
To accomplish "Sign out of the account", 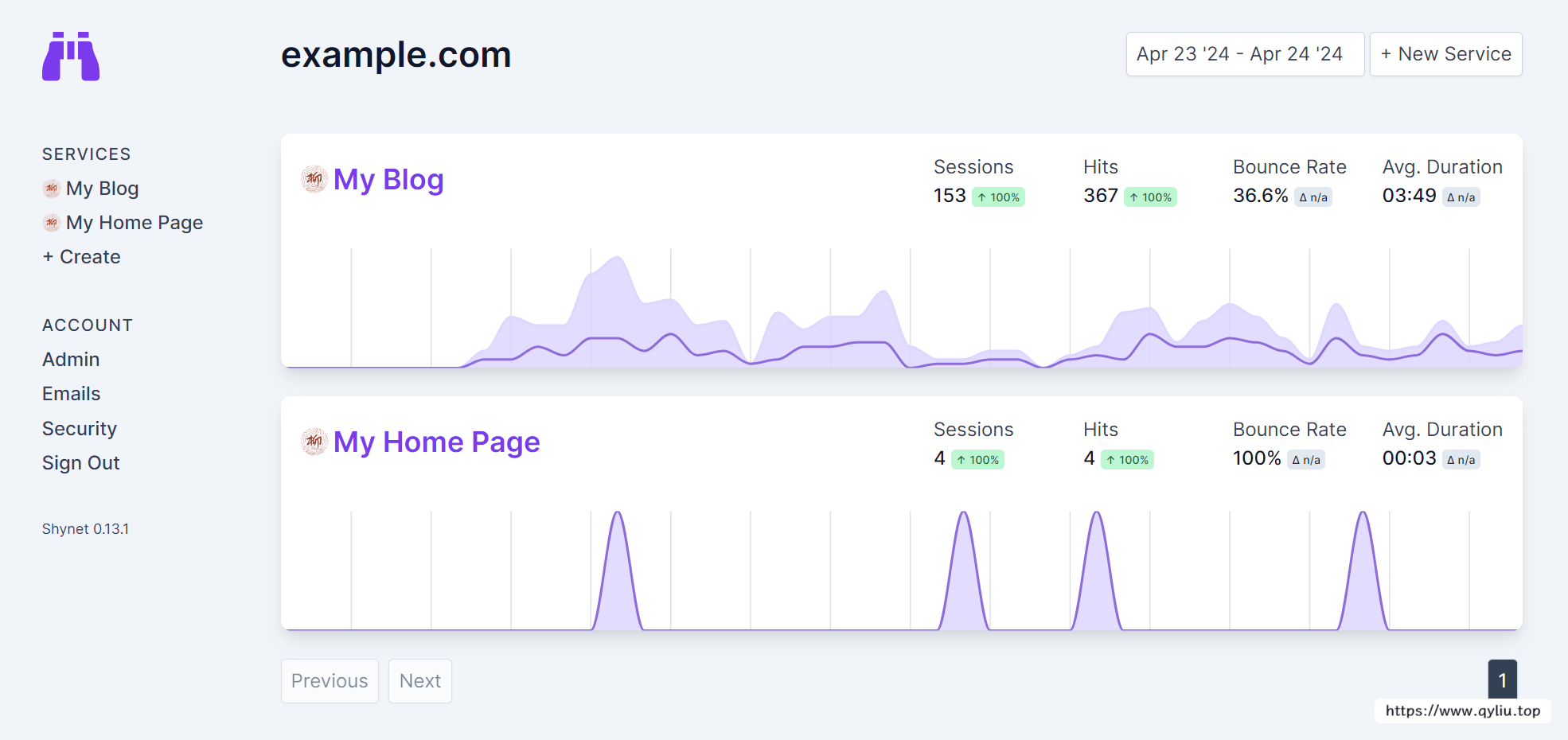I will click(x=81, y=463).
